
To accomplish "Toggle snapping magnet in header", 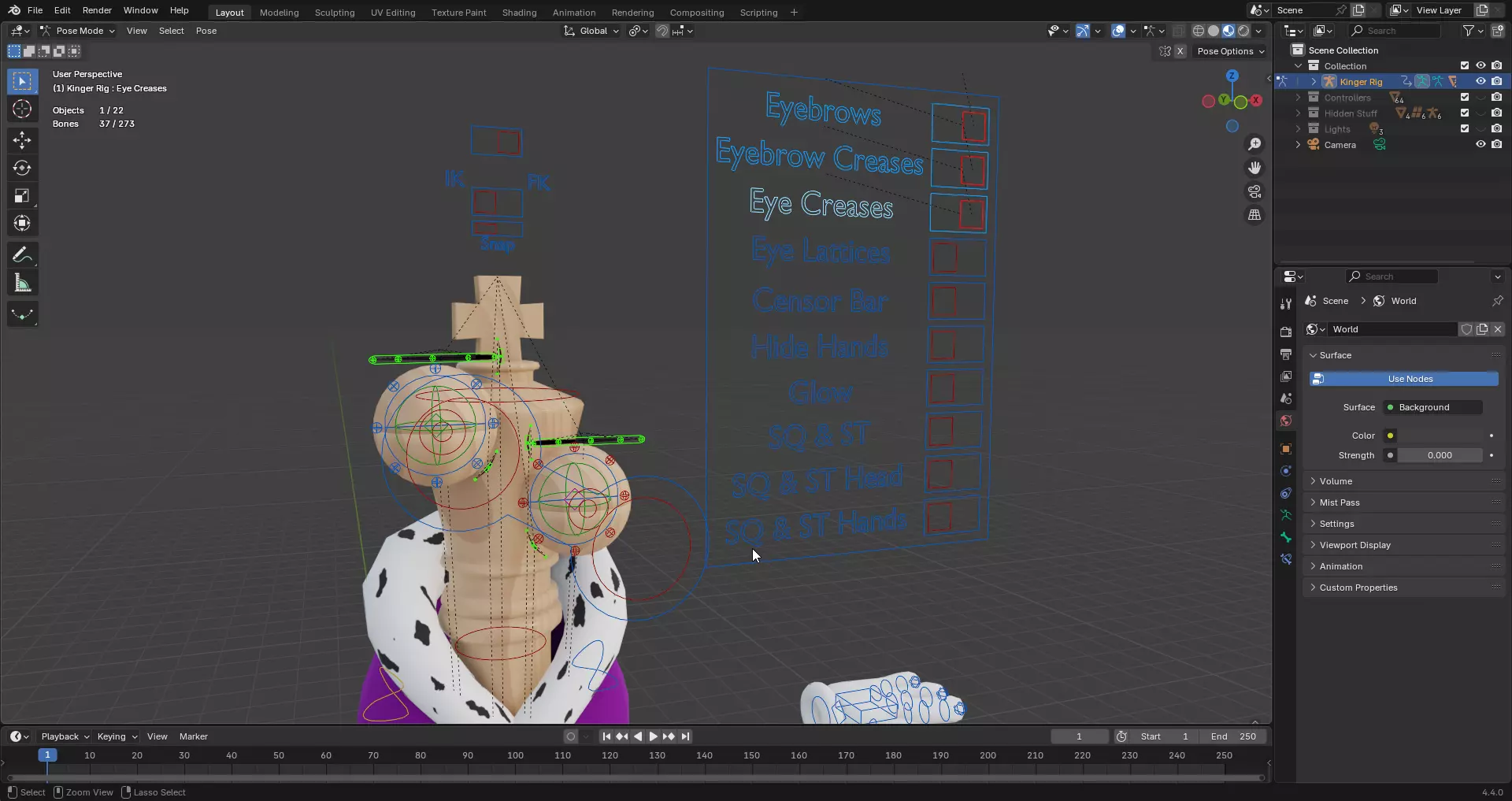I will click(x=663, y=31).
